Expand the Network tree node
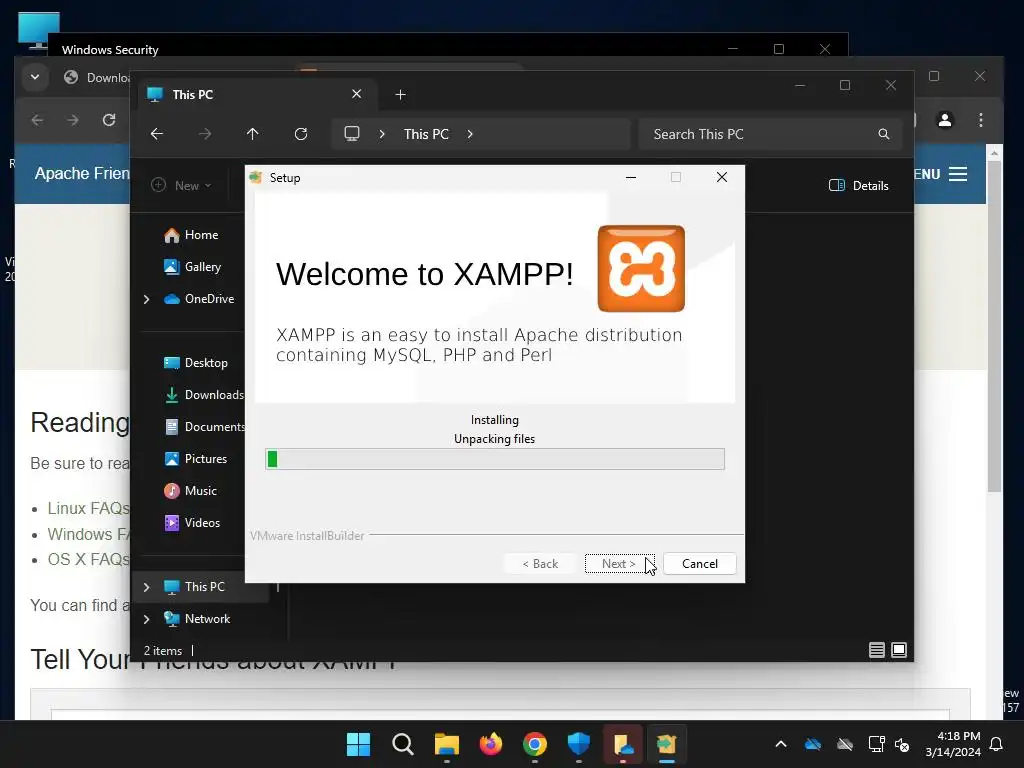 click(146, 619)
